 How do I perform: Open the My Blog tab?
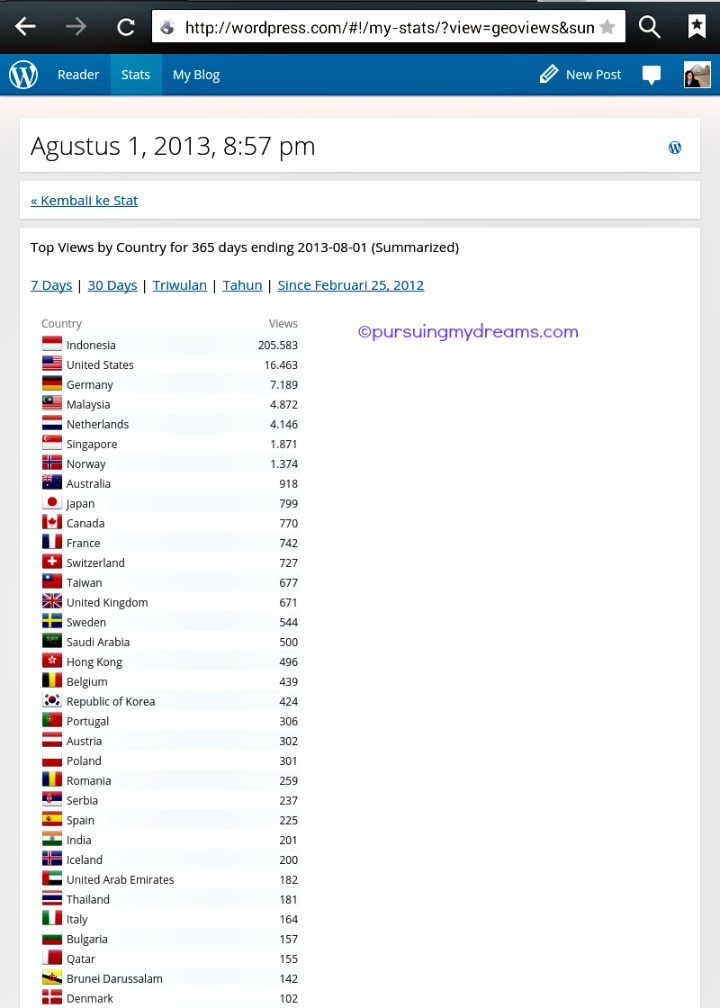click(196, 75)
